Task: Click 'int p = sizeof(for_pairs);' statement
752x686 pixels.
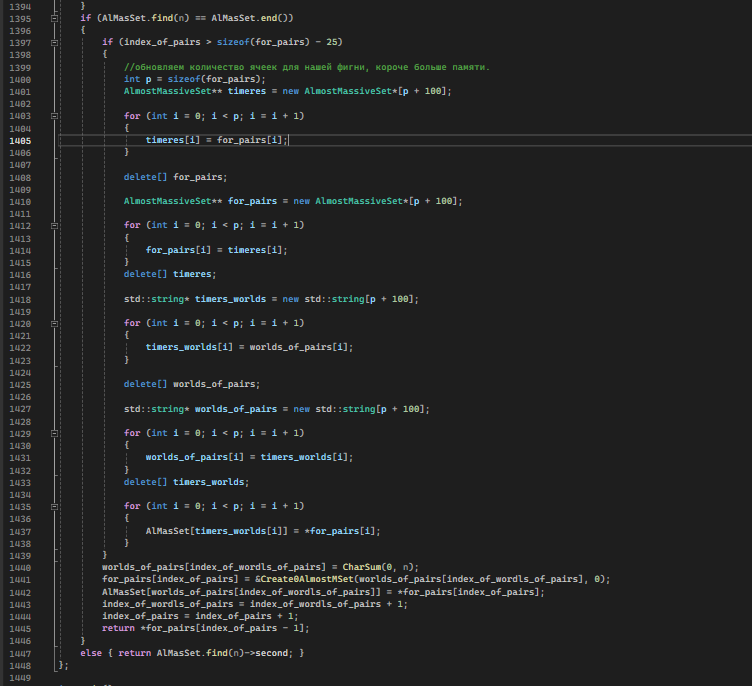Action: point(195,79)
